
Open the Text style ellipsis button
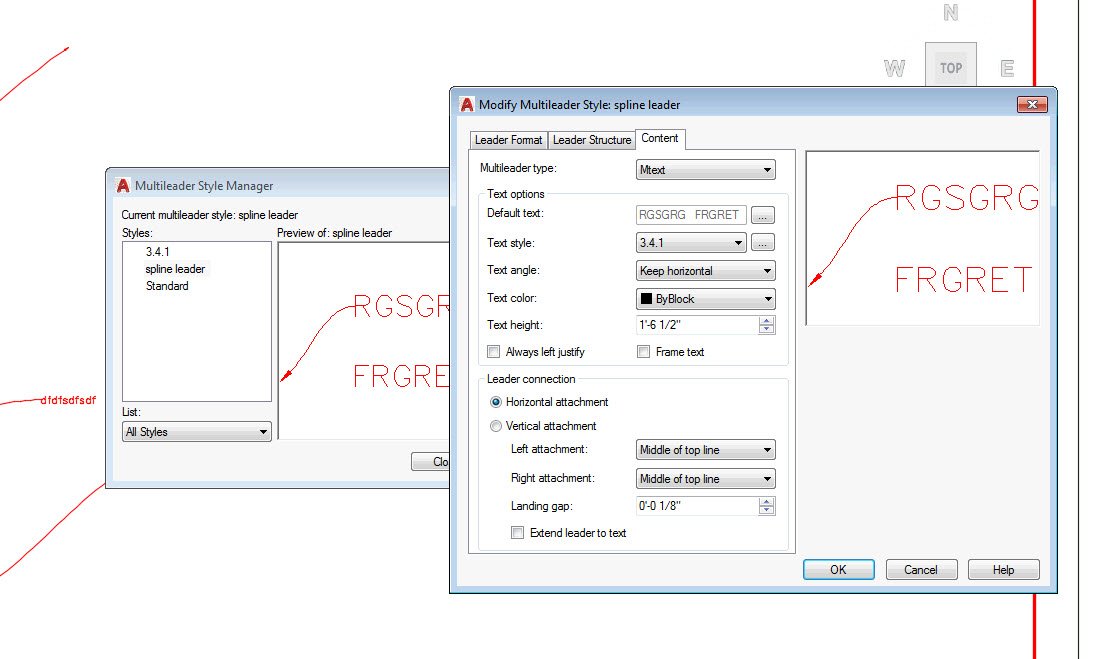click(x=762, y=243)
